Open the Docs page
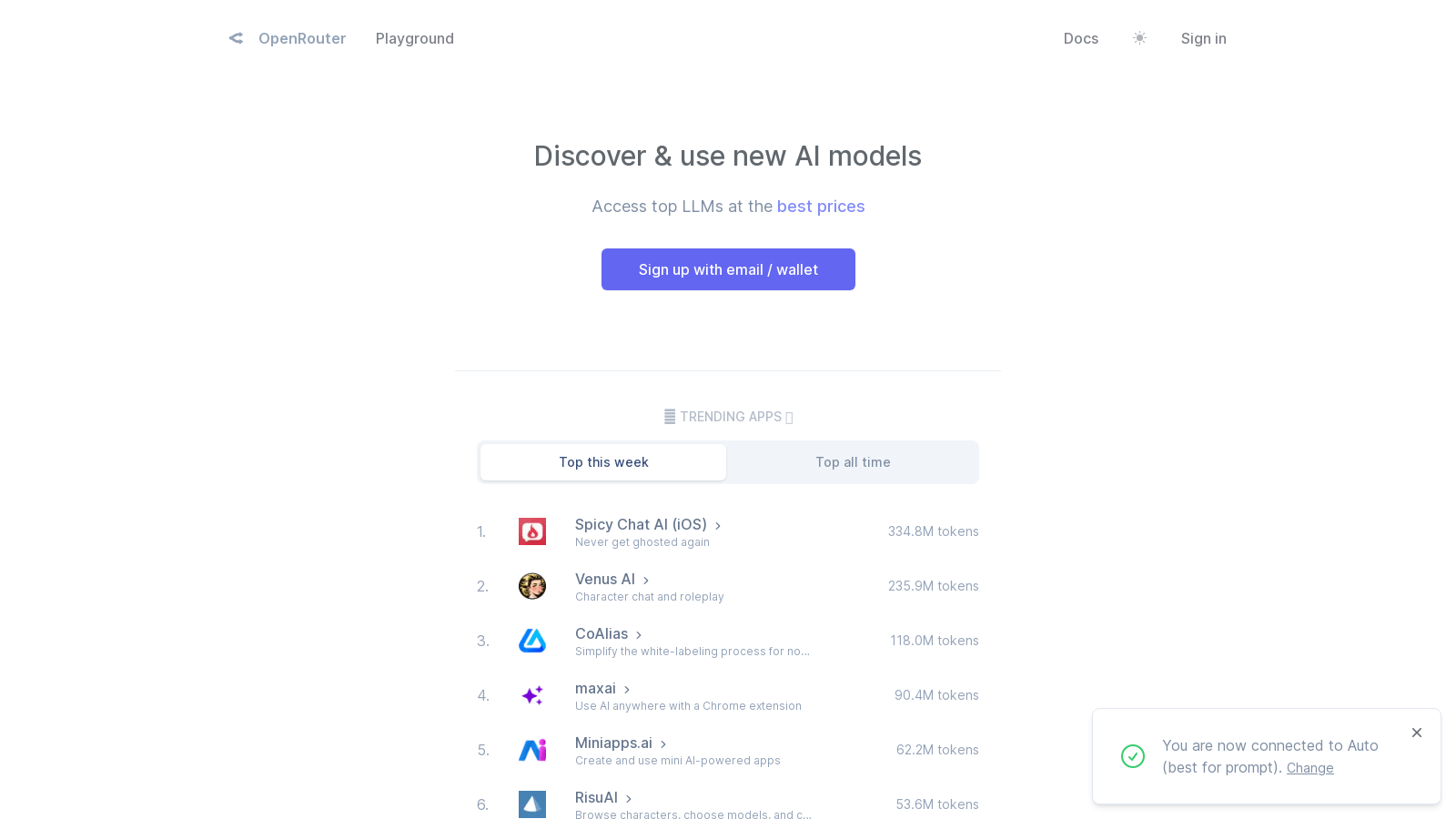The image size is (1456, 819). 1081,38
